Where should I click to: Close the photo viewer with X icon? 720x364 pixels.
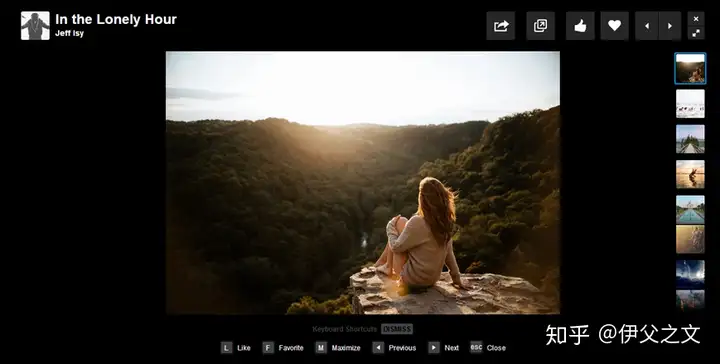(696, 19)
